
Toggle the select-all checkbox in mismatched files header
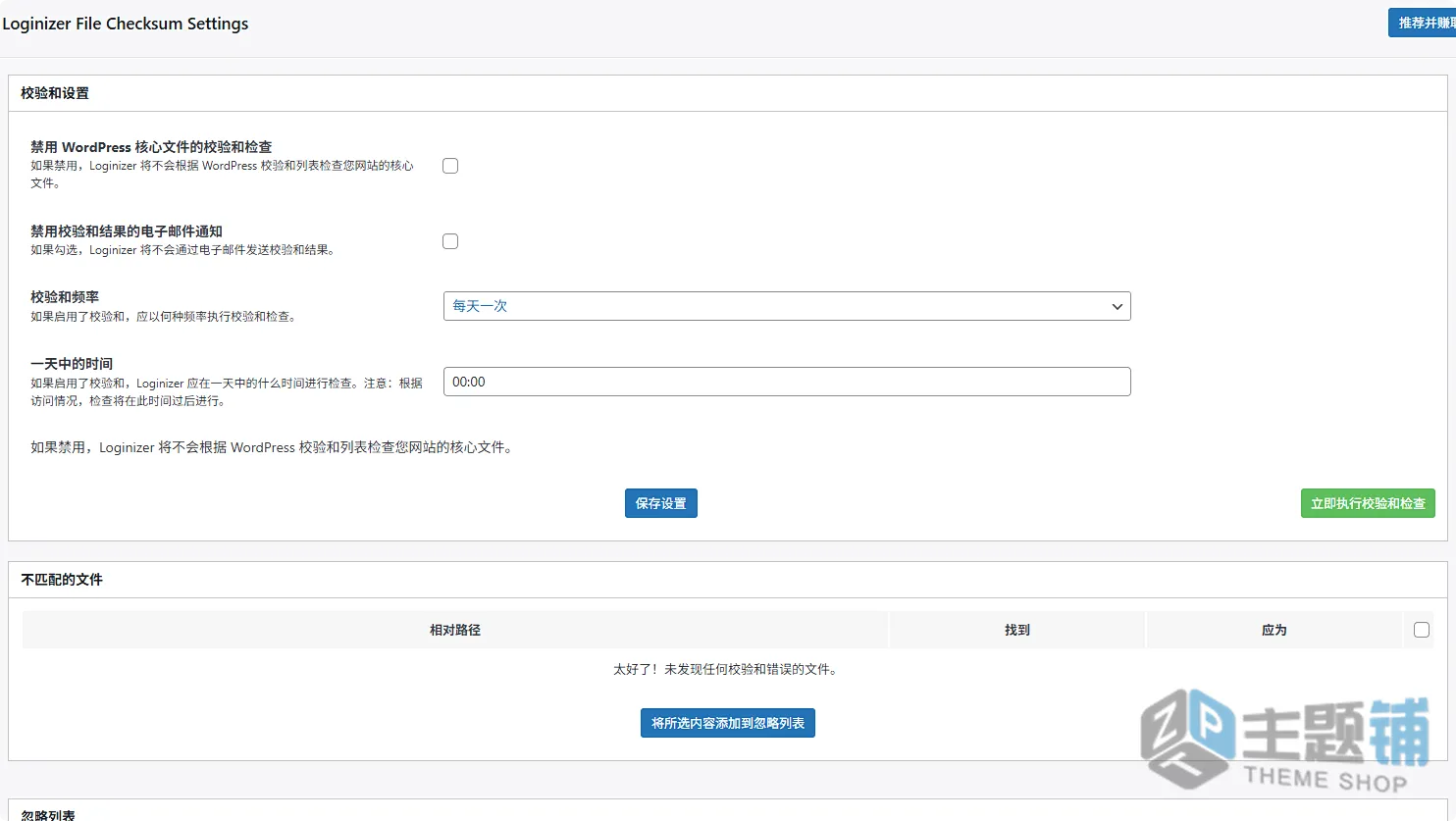point(1422,630)
